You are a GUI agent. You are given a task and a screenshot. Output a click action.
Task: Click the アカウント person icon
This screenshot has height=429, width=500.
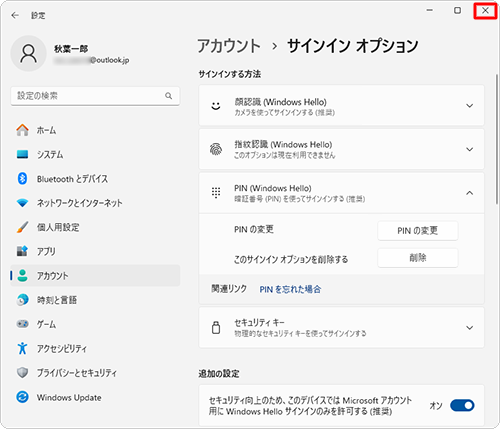click(x=22, y=276)
